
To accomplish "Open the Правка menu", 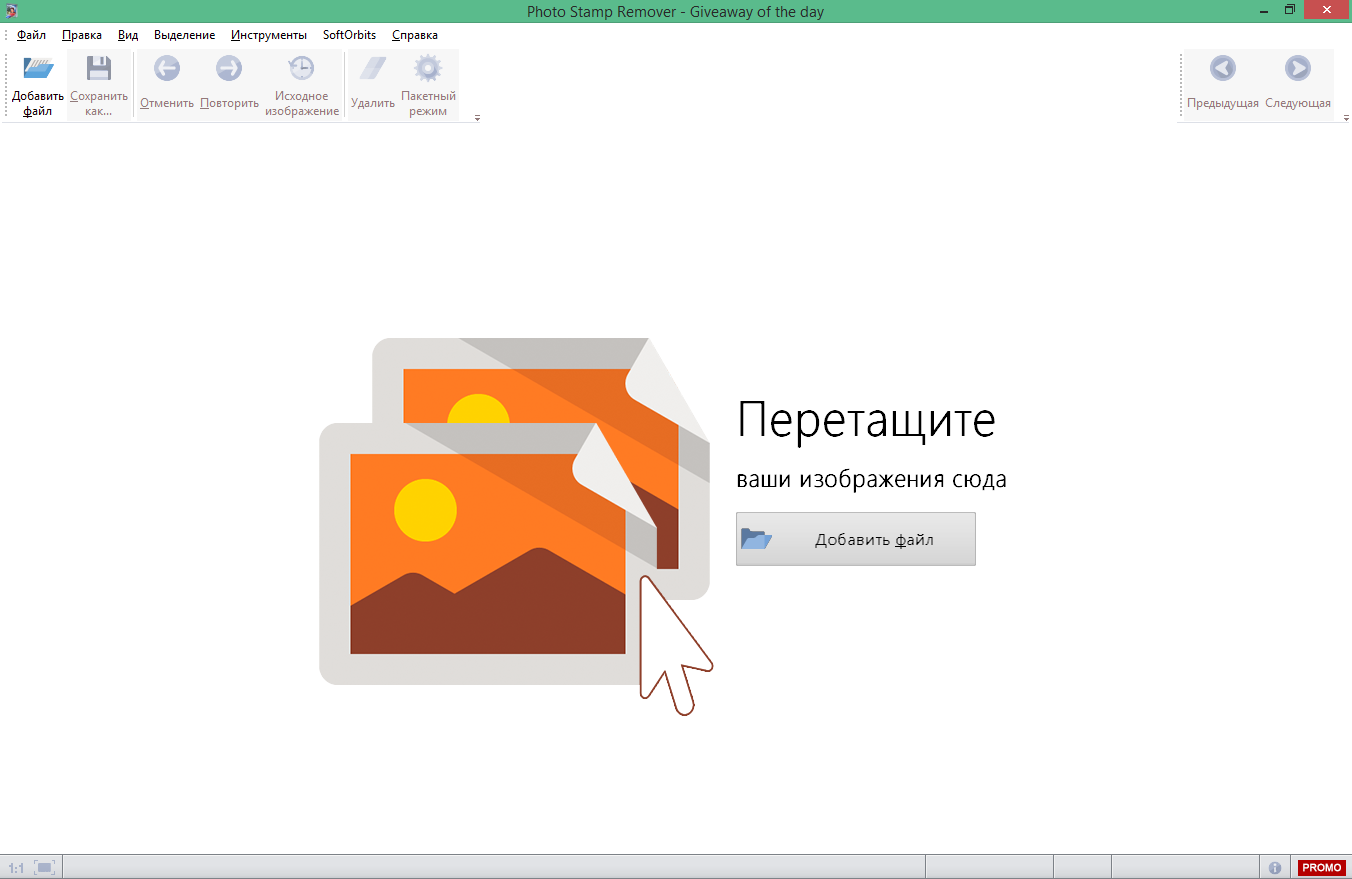I will pos(82,35).
